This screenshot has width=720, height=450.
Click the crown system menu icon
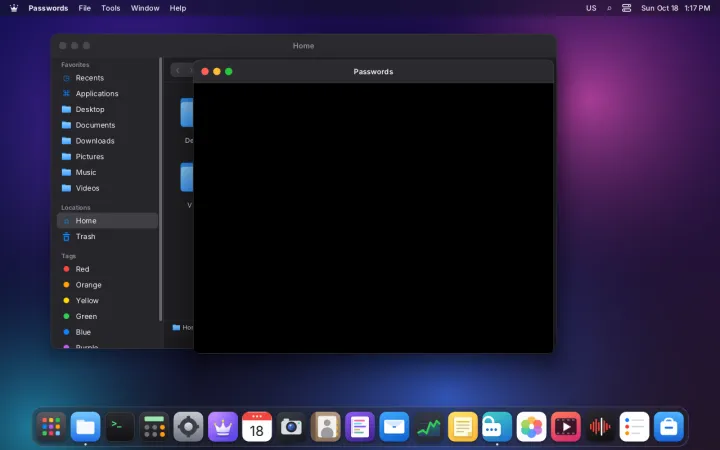[14, 8]
